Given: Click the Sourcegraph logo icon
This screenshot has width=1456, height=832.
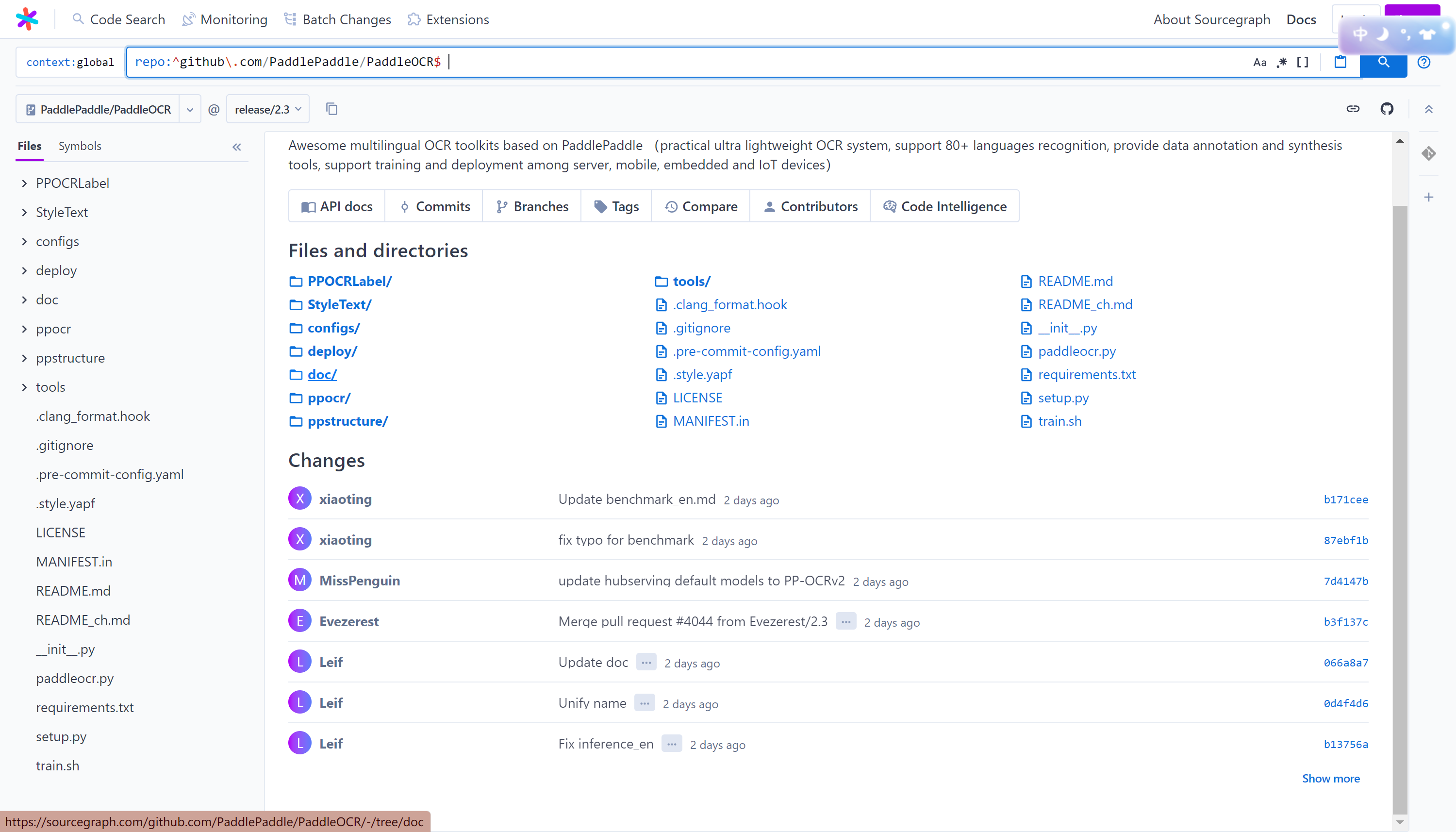Looking at the screenshot, I should pyautogui.click(x=27, y=19).
